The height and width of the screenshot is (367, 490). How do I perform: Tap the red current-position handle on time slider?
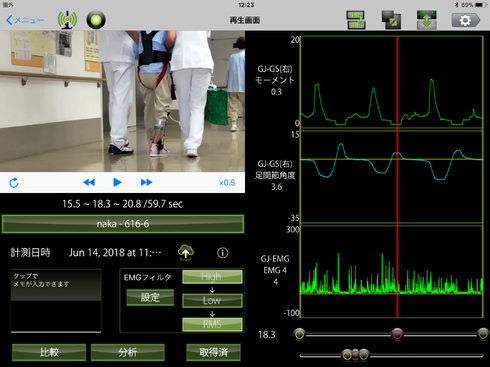(397, 334)
